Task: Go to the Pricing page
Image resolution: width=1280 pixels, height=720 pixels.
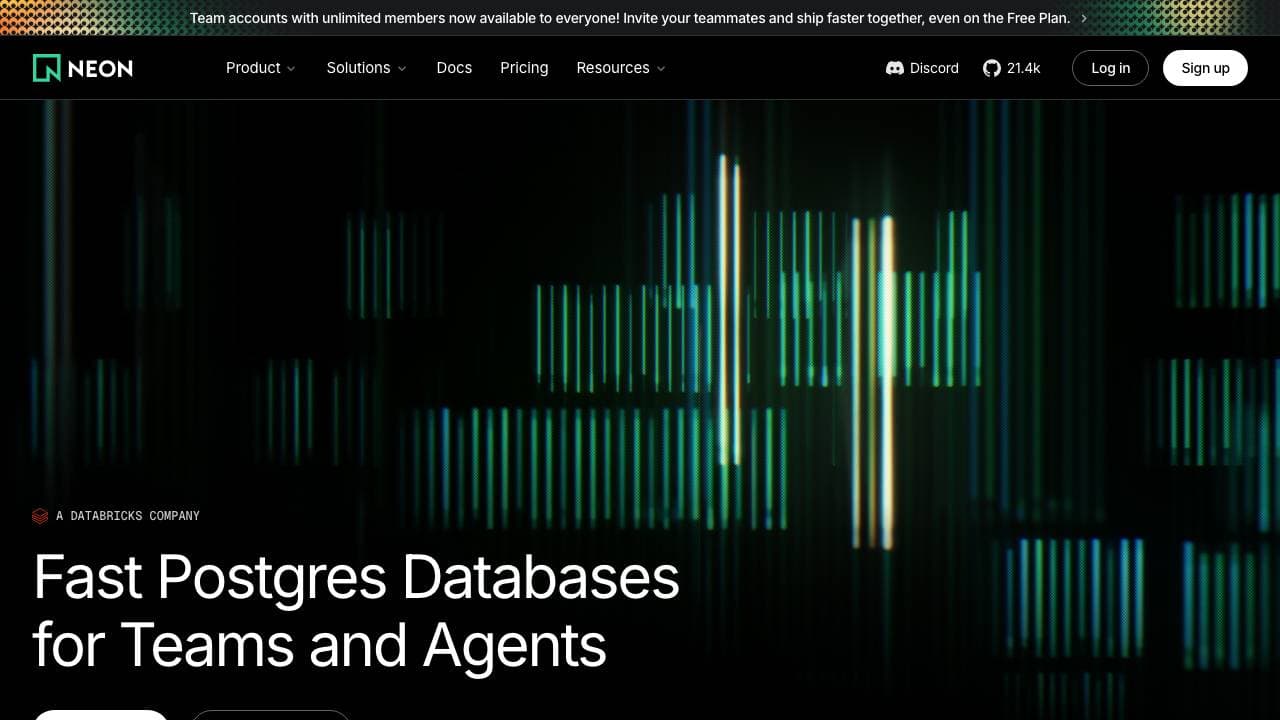Action: point(524,68)
